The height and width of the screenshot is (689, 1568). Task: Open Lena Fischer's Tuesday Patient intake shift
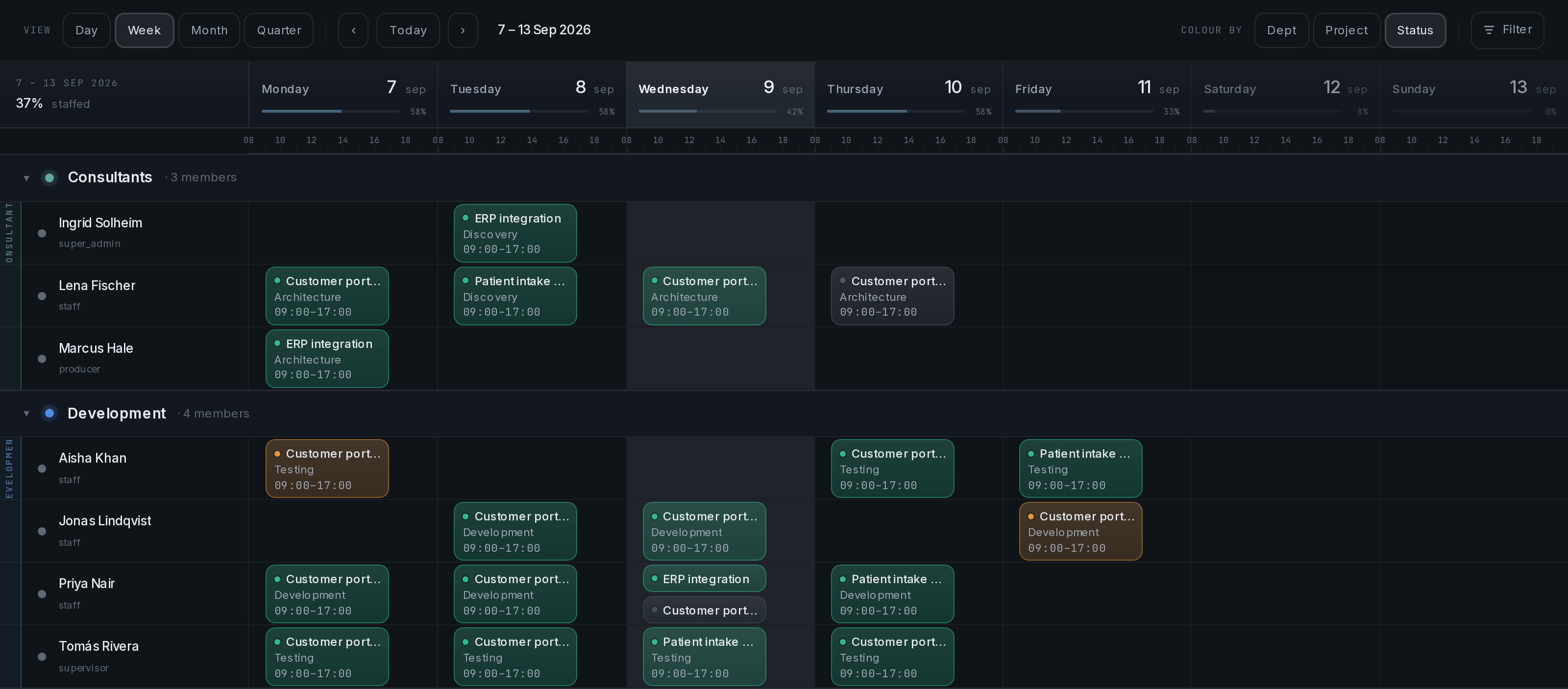pos(515,296)
